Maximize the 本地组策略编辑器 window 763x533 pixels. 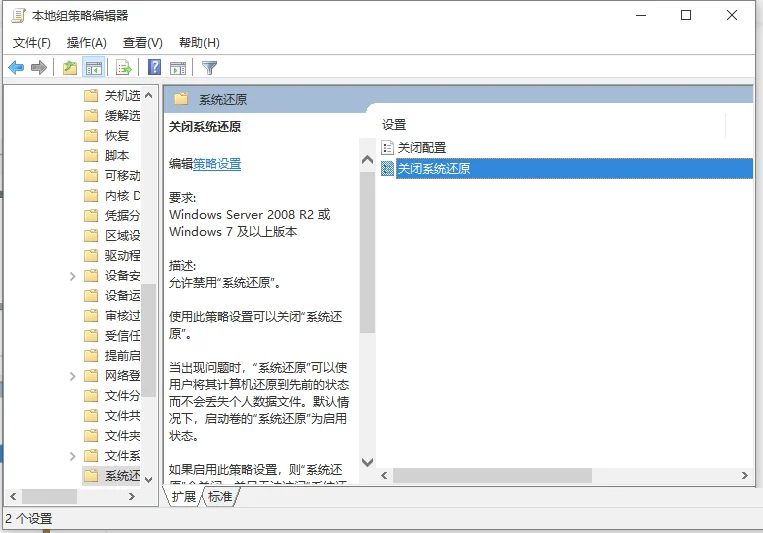686,16
